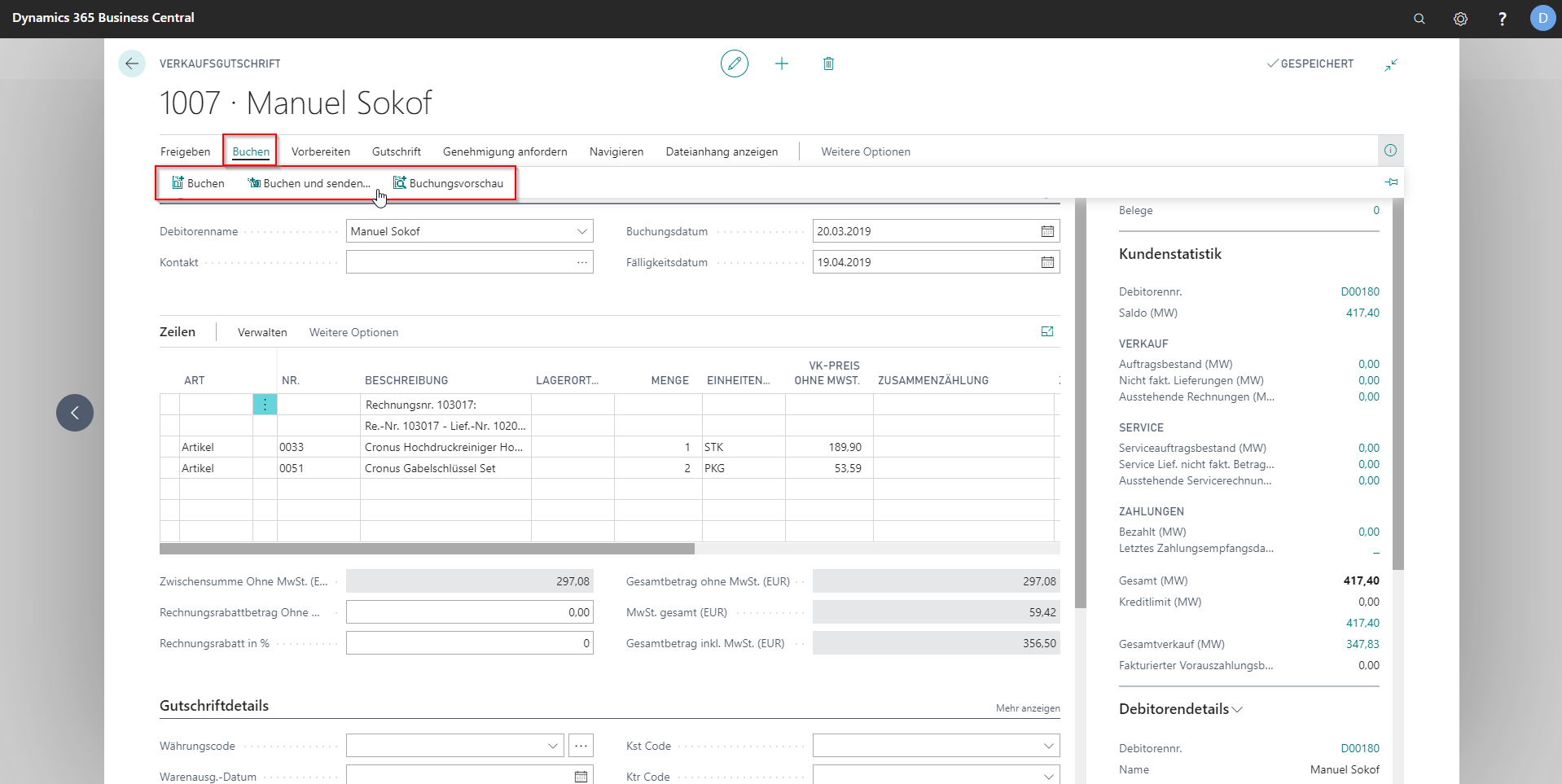Click item number 0033 cell

pyautogui.click(x=318, y=447)
